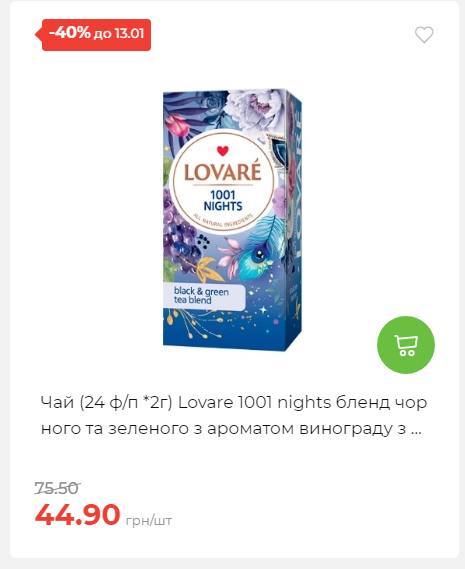Click the small red heart above LOVARÉ
This screenshot has height=569, width=465.
(223, 151)
